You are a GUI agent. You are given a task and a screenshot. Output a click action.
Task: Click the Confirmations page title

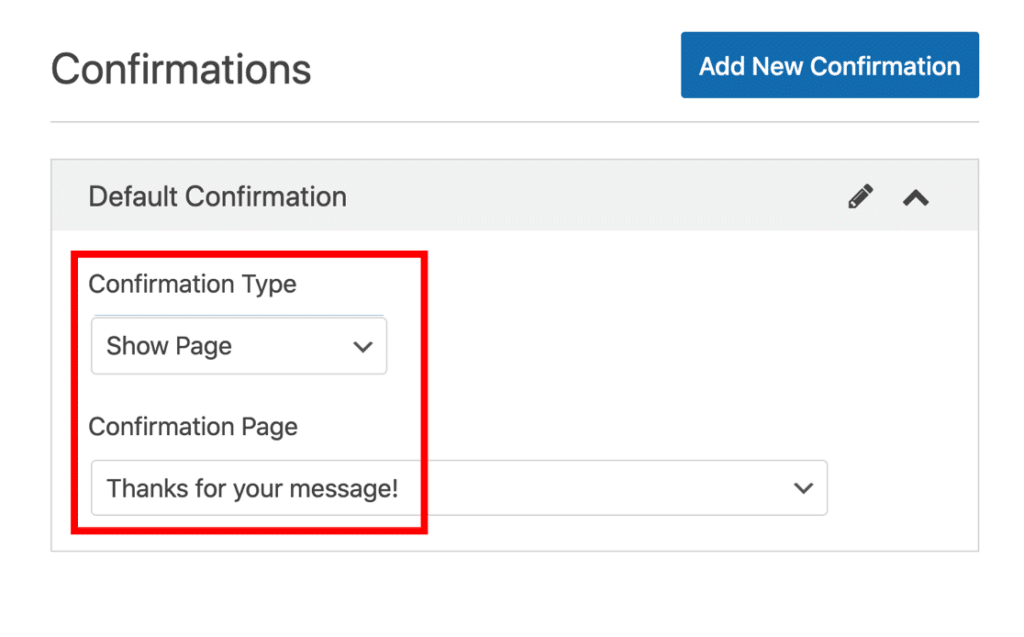pos(180,68)
